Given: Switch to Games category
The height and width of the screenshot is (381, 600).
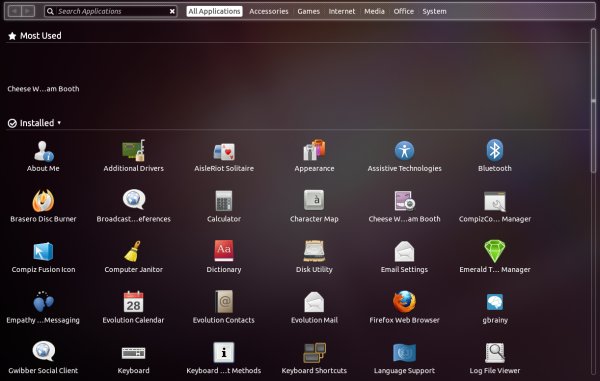Looking at the screenshot, I should 308,11.
